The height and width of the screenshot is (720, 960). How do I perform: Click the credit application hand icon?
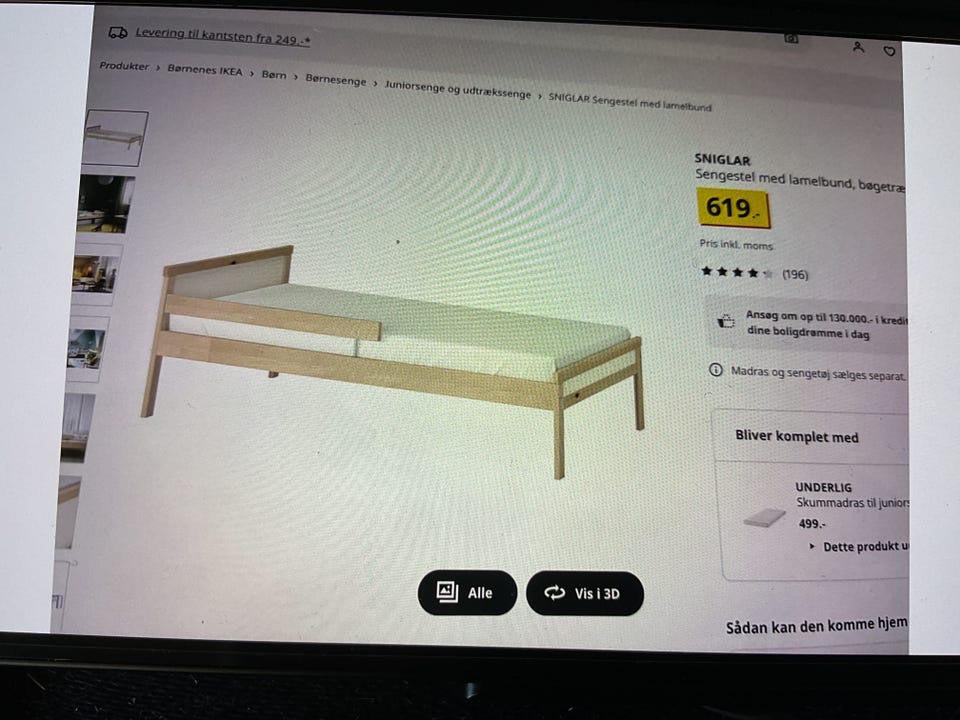tap(726, 320)
